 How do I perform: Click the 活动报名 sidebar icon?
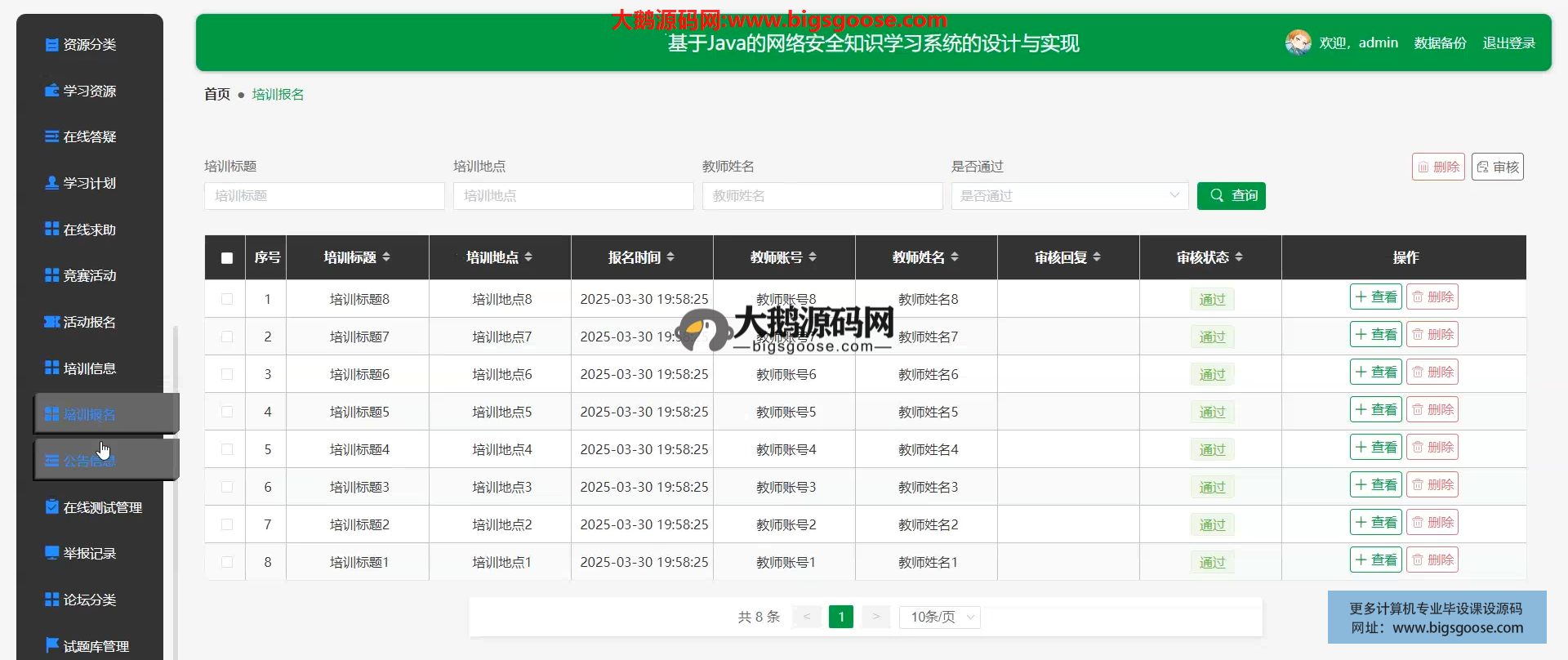click(x=51, y=322)
